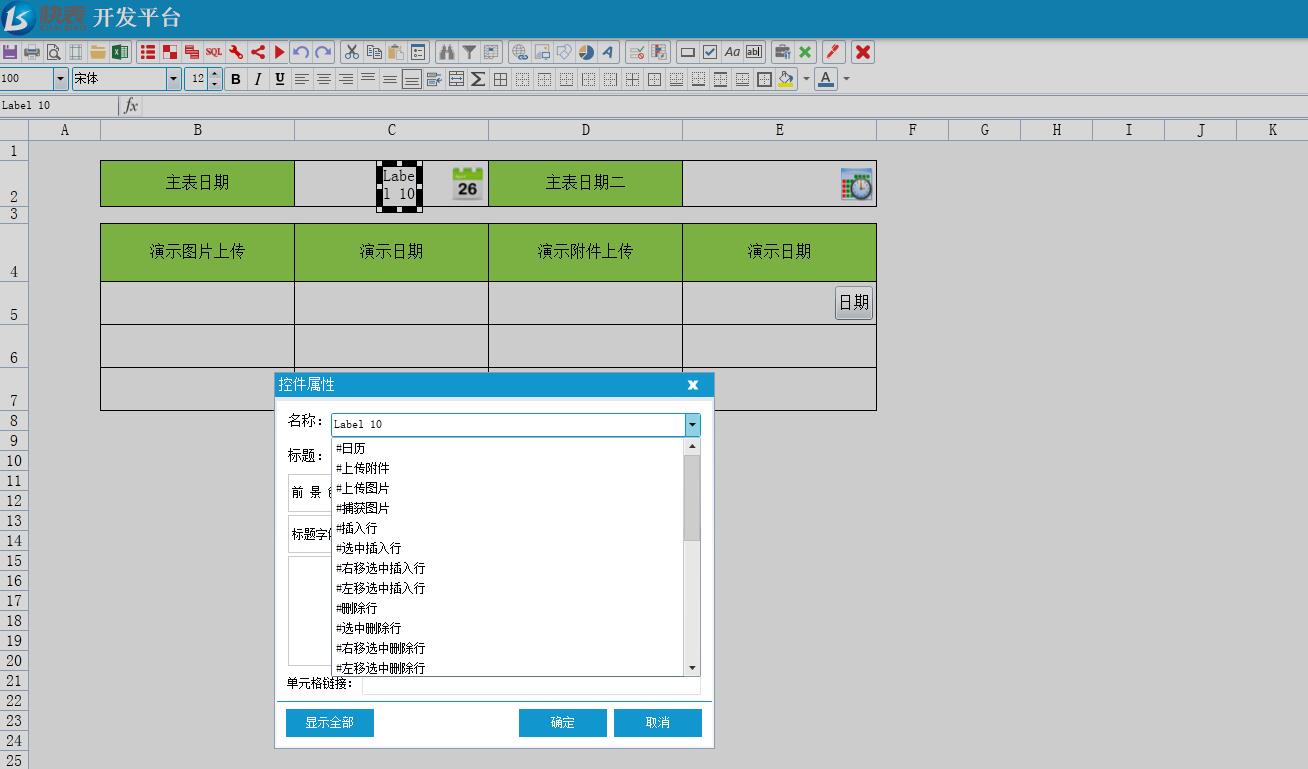
Task: Align text to top
Action: [368, 79]
